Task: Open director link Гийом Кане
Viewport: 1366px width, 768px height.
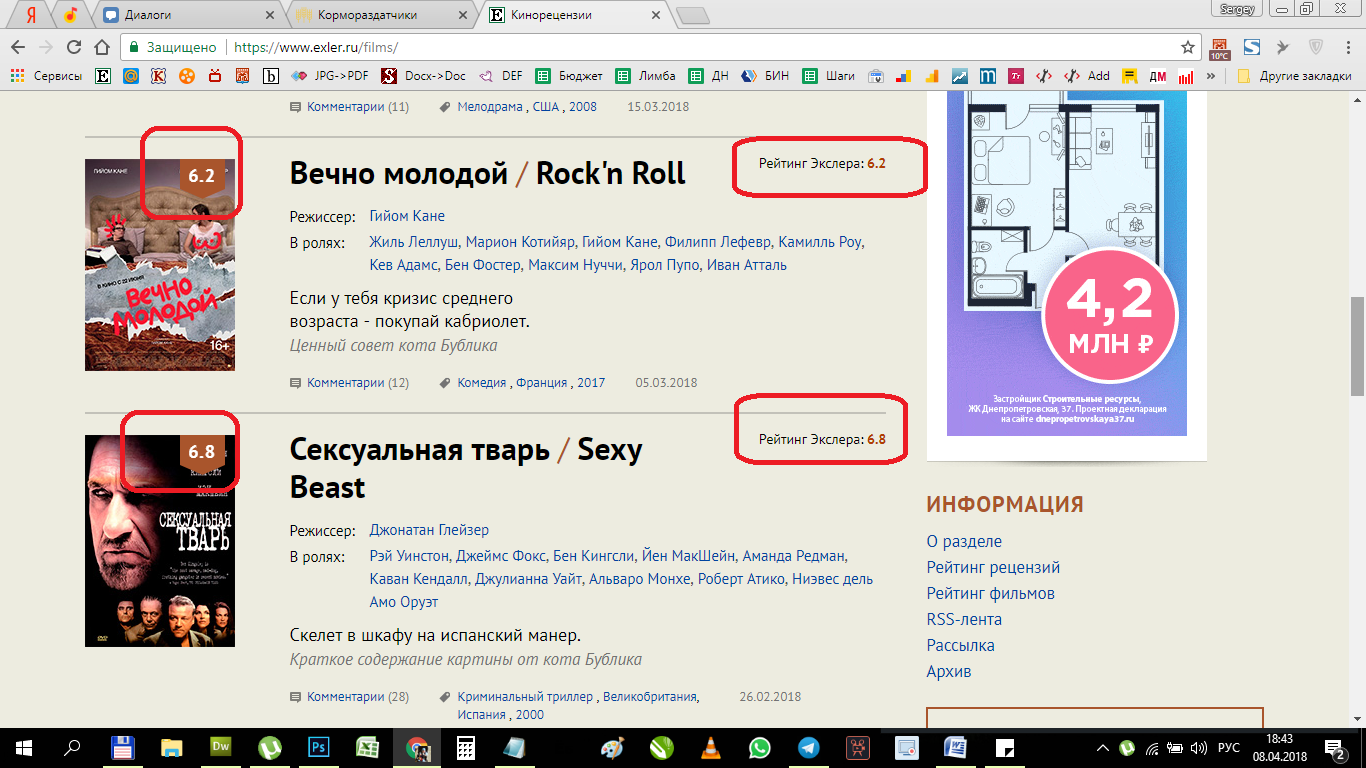Action: pos(407,216)
